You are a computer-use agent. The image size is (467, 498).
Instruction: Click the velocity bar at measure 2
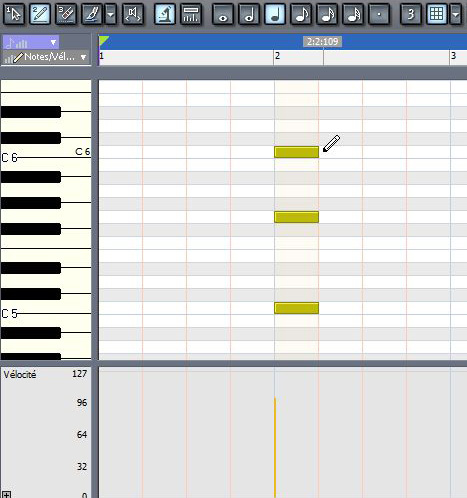tap(275, 447)
